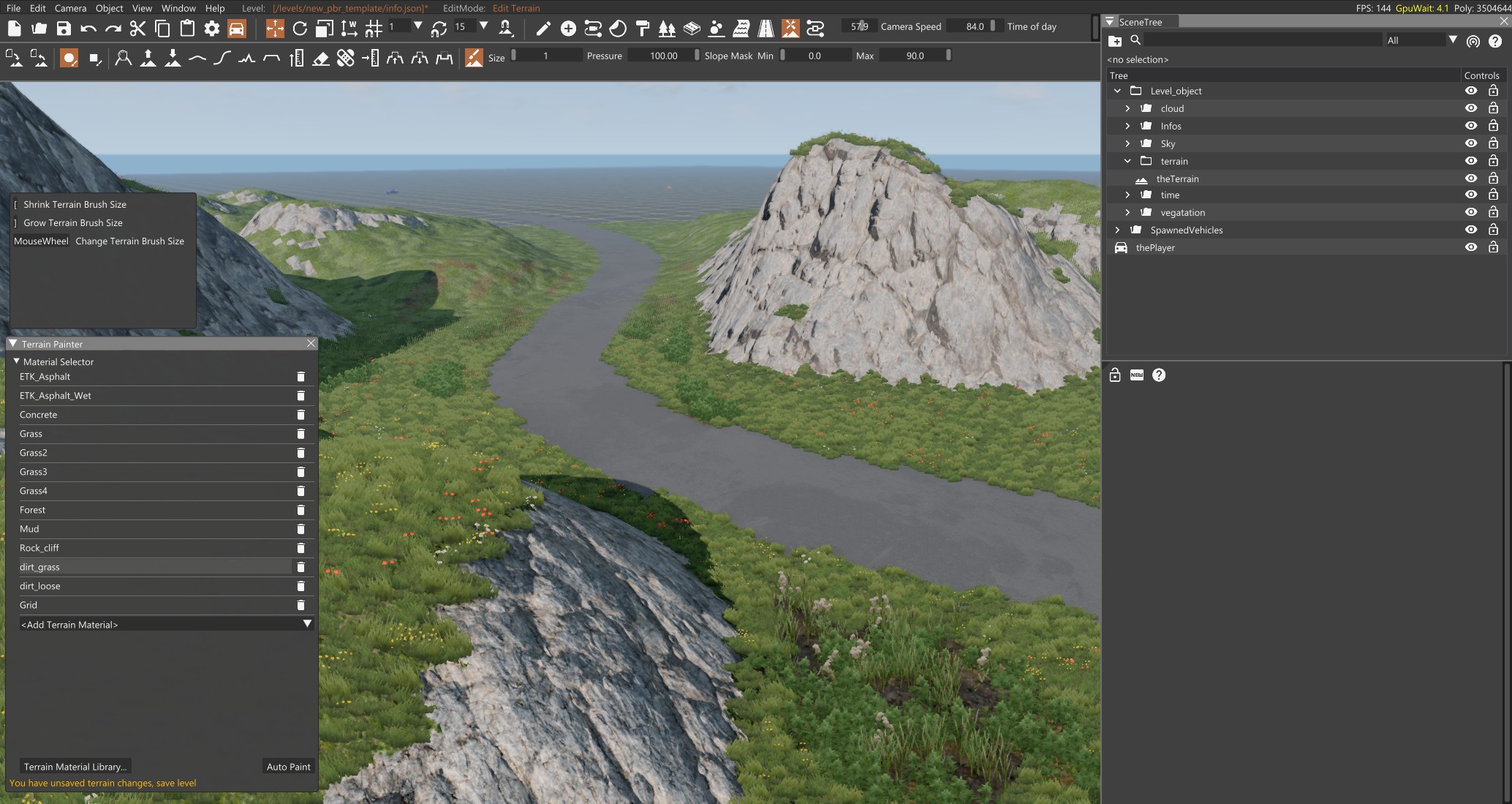1512x804 pixels.
Task: Click the Pressure slider field
Action: point(663,56)
